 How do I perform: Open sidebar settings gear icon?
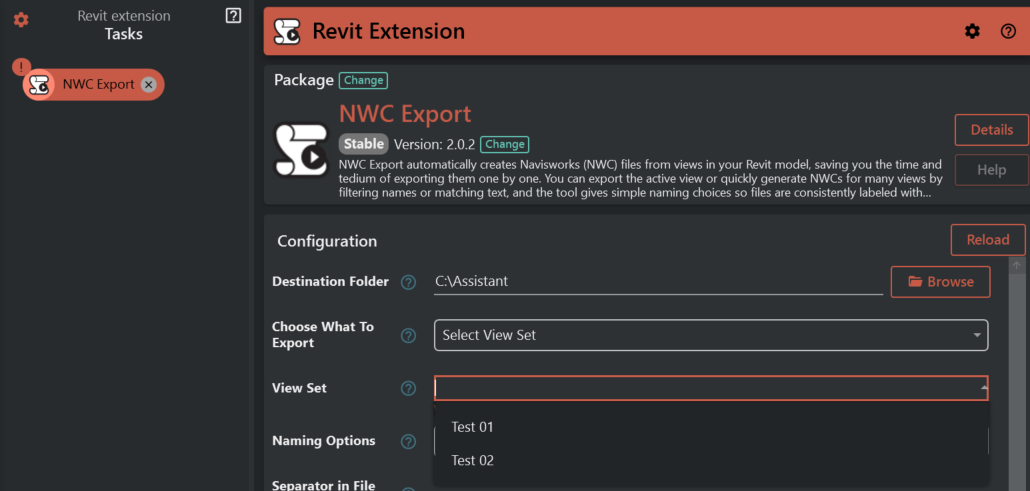(21, 20)
